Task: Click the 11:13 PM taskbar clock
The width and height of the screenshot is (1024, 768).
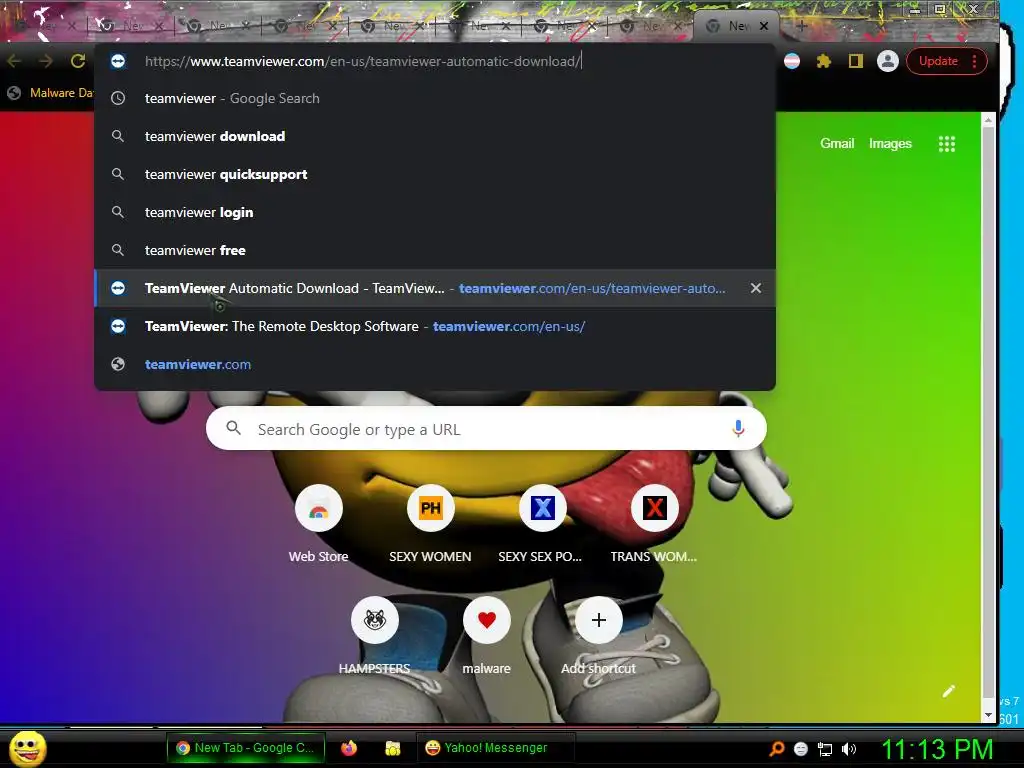Action: [937, 749]
